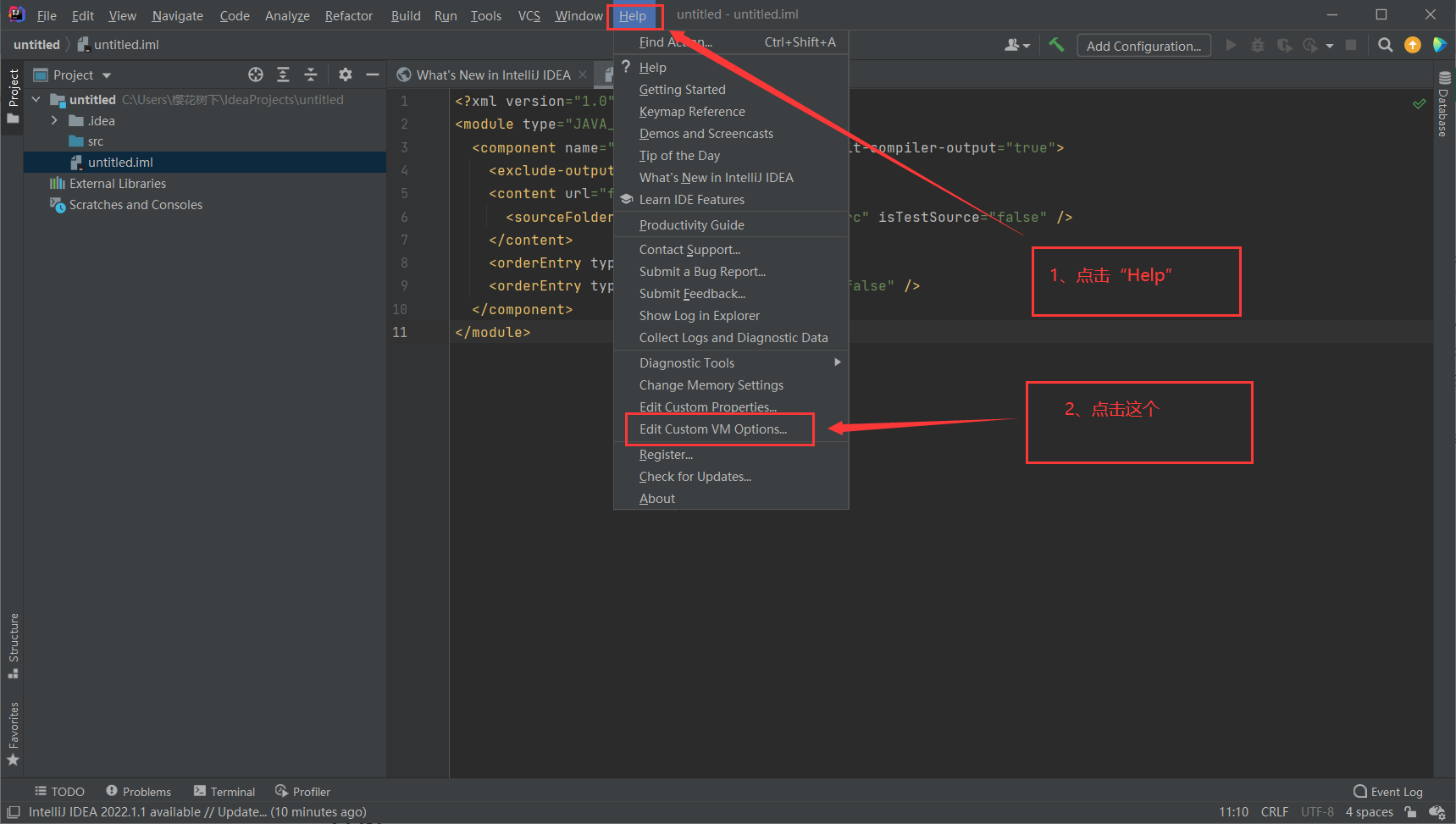
Task: Expand Diagnostic Tools submenu
Action: (x=731, y=363)
